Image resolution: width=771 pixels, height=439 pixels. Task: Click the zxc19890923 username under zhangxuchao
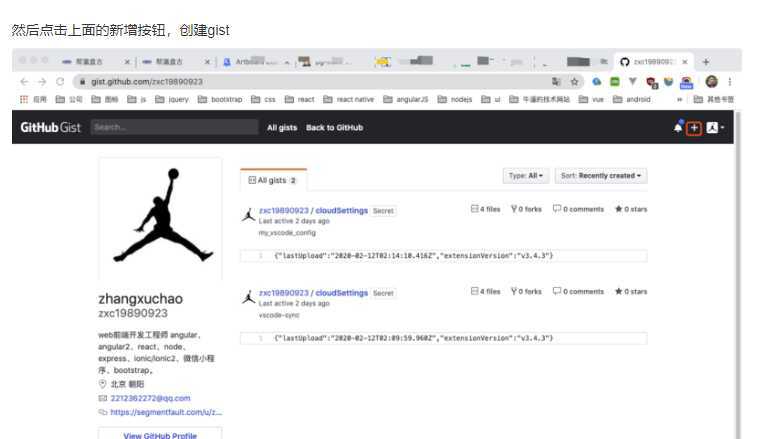[133, 313]
